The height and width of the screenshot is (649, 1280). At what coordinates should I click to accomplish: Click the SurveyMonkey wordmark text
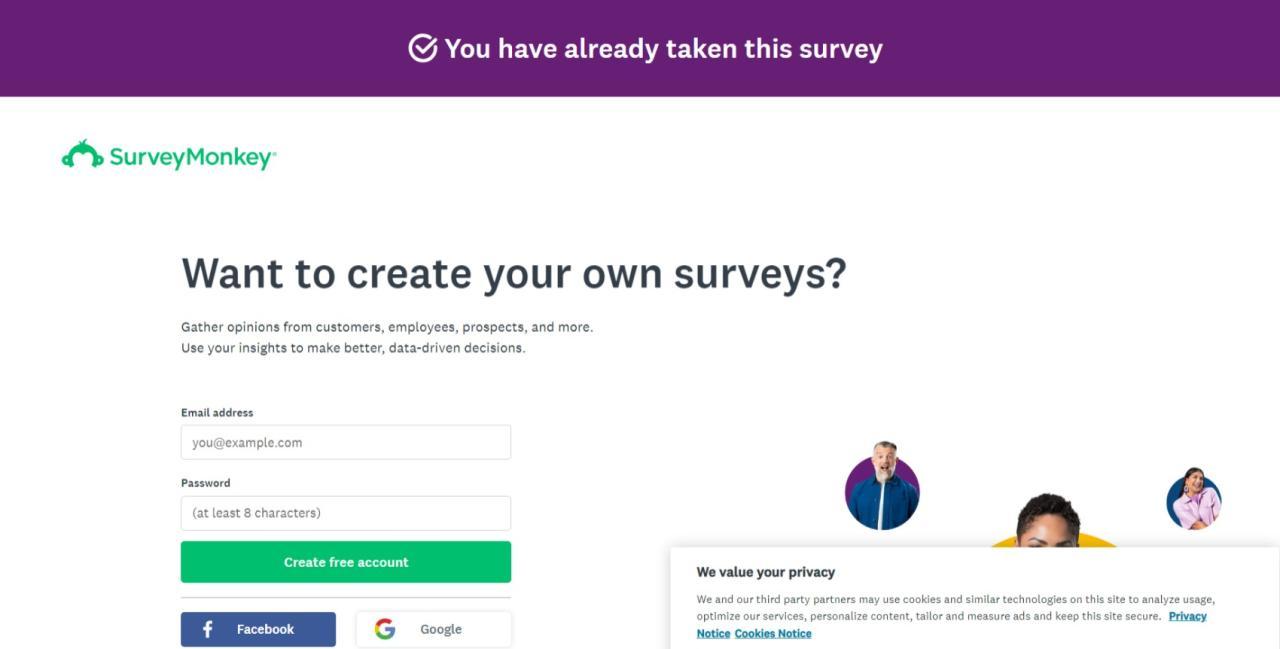pos(192,157)
